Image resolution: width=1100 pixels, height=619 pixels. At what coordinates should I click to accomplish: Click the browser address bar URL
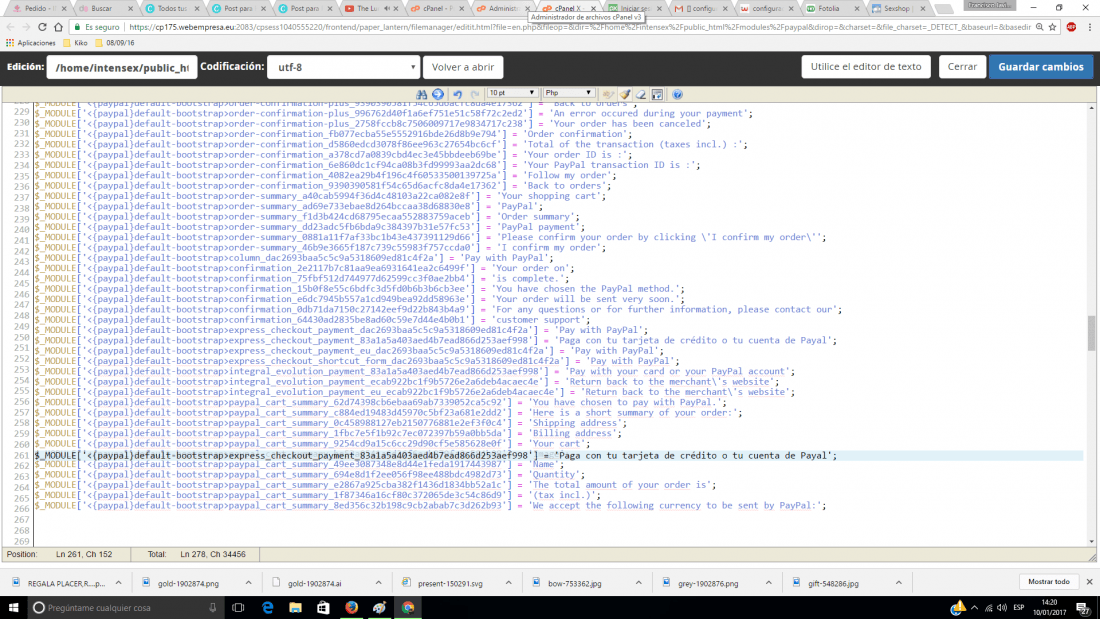pos(579,27)
